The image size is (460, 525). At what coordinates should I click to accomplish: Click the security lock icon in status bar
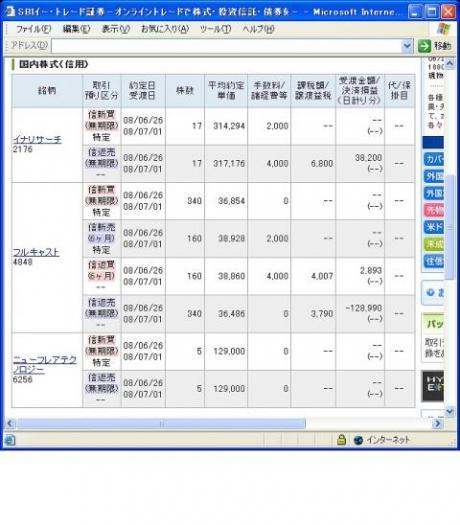341,440
